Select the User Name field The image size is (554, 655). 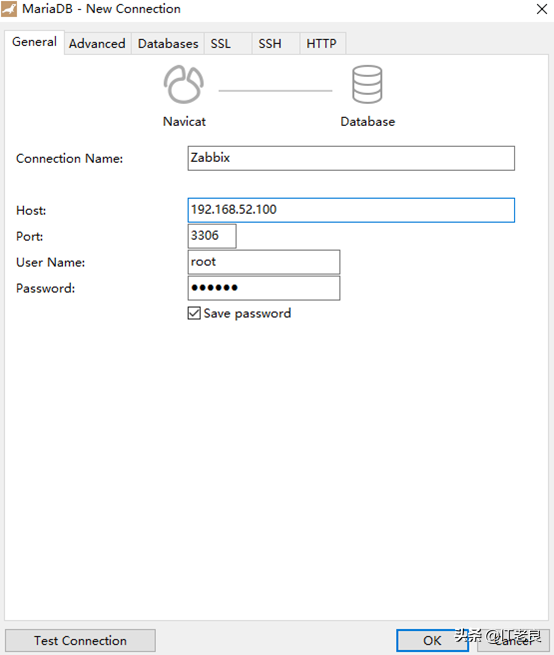(264, 262)
